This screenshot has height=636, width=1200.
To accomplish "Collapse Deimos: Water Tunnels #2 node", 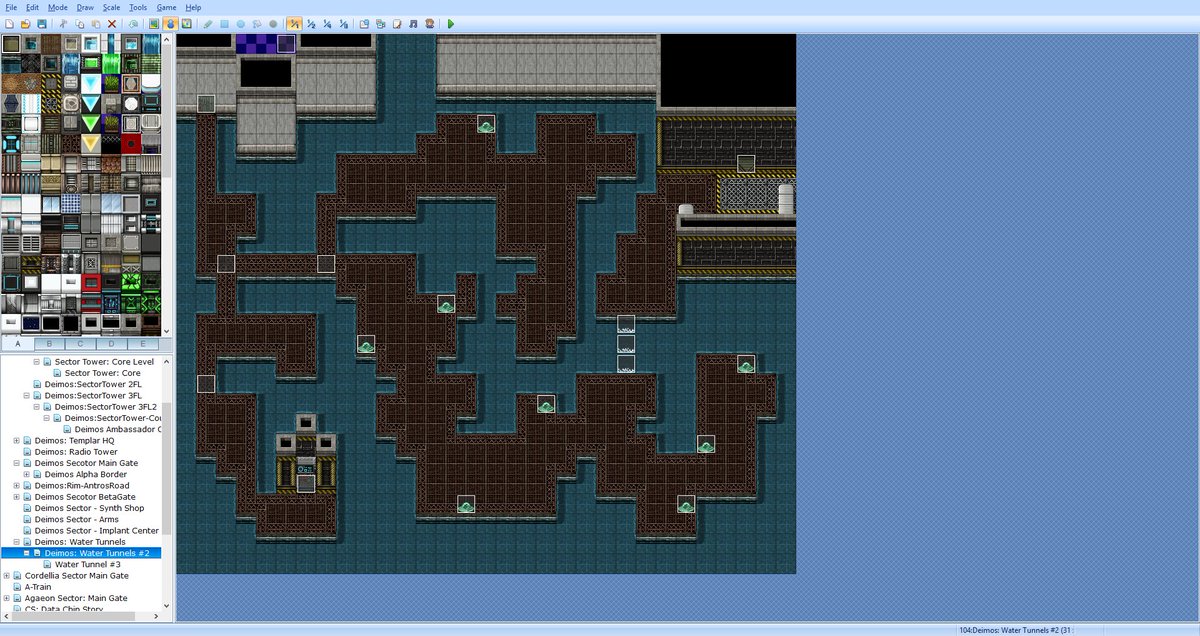I will tap(26, 553).
